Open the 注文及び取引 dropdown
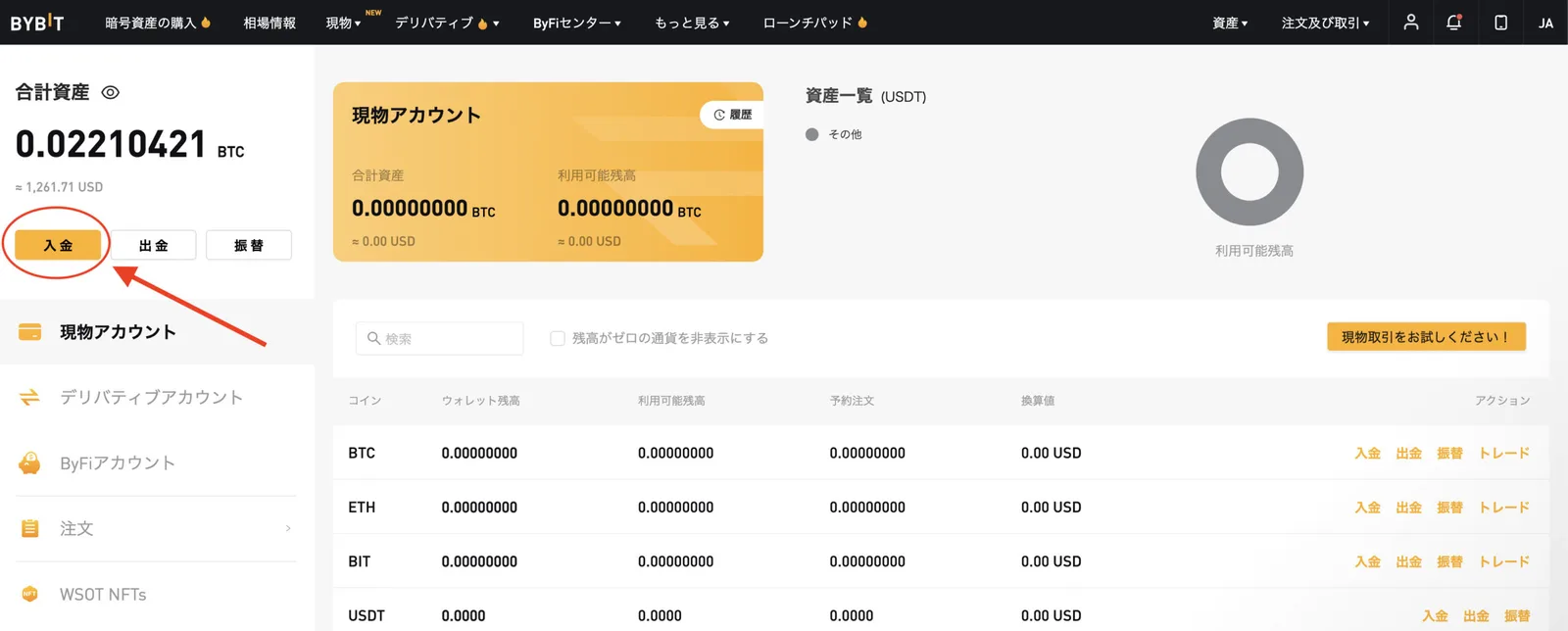 click(x=1326, y=23)
